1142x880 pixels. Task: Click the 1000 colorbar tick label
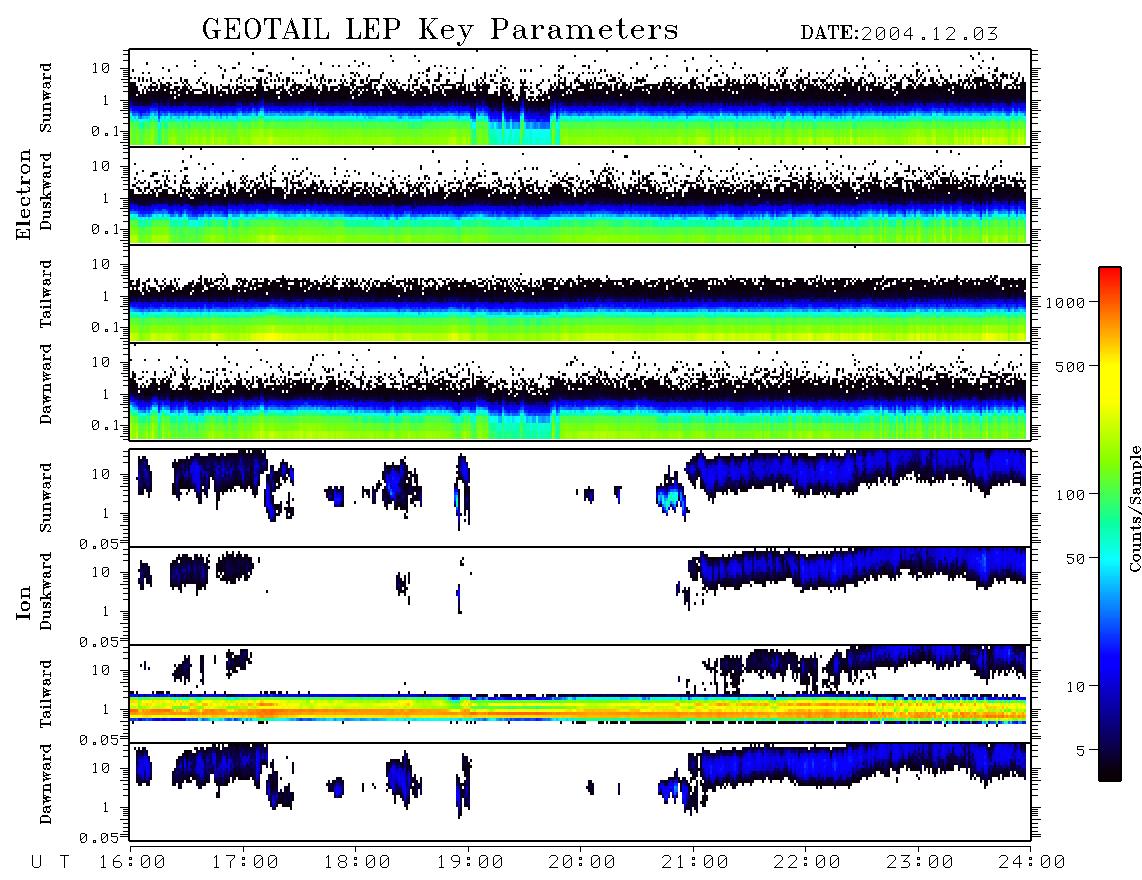coord(1065,303)
